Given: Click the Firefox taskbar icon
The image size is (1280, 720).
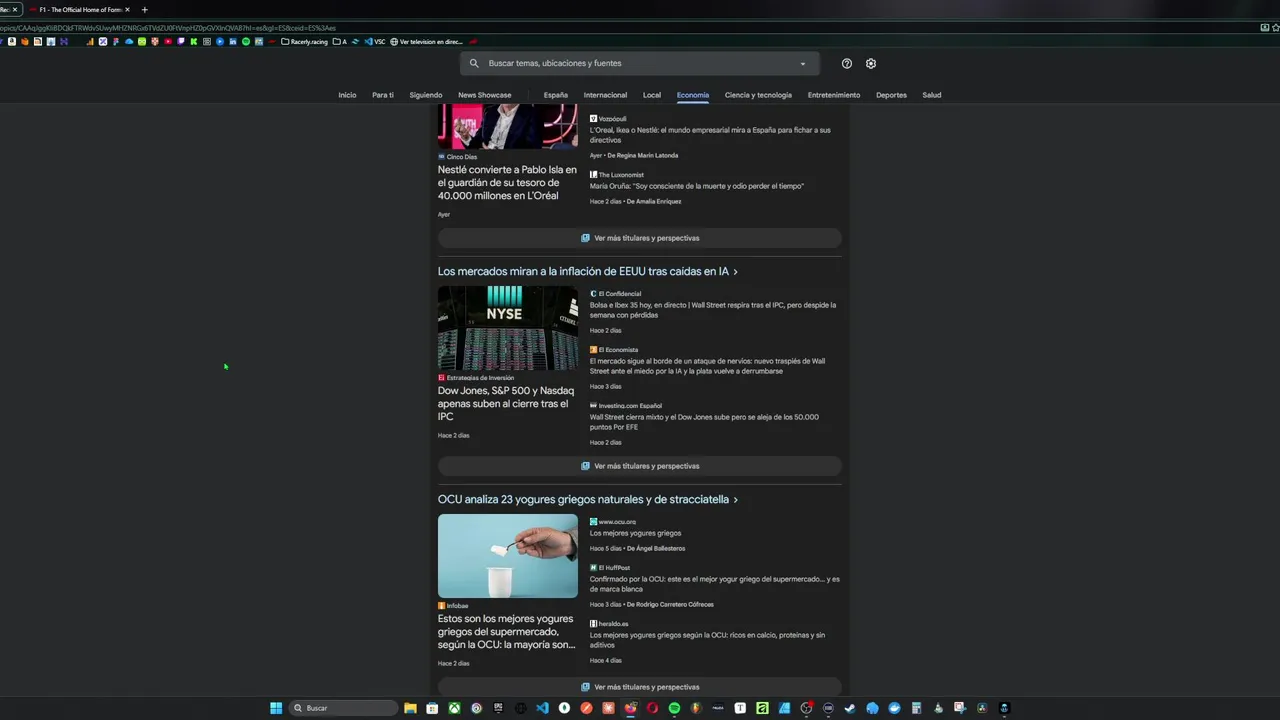Looking at the screenshot, I should [x=631, y=708].
